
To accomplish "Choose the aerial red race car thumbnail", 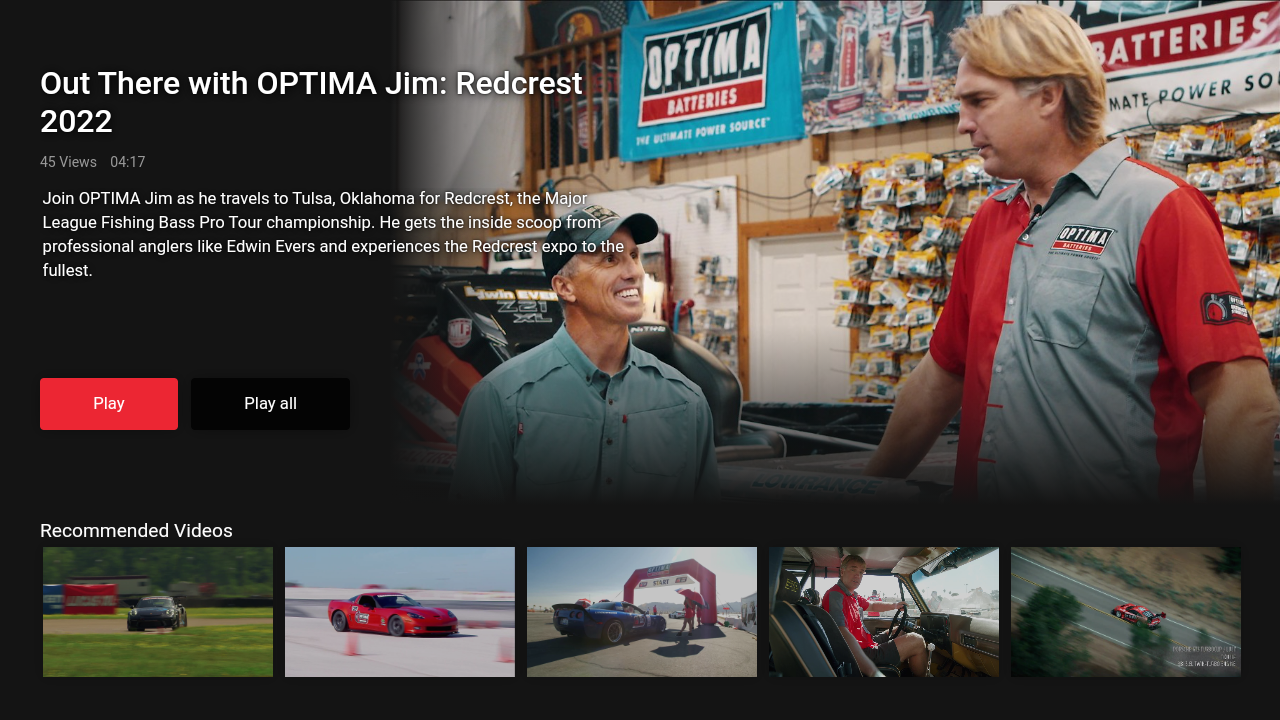I will click(x=1126, y=612).
